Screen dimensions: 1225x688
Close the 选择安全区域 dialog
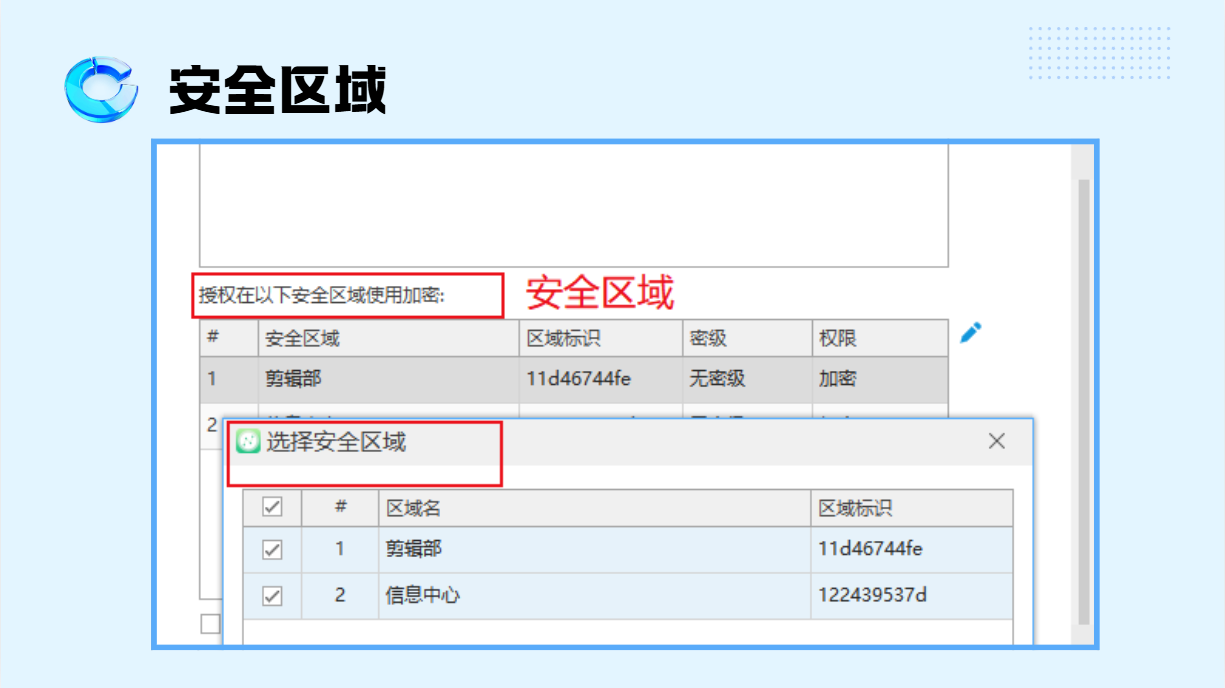[996, 441]
